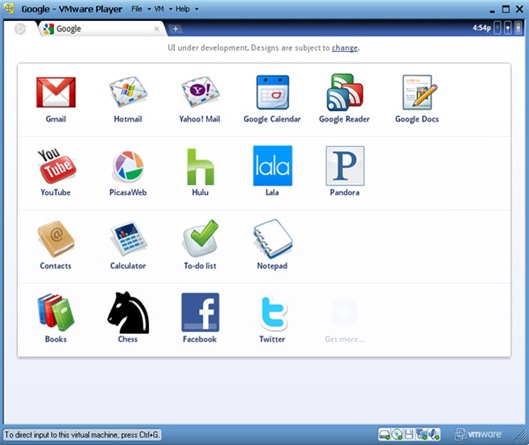Expand the dropdown arrow after Help
Viewport: 529px width, 445px height.
197,9
